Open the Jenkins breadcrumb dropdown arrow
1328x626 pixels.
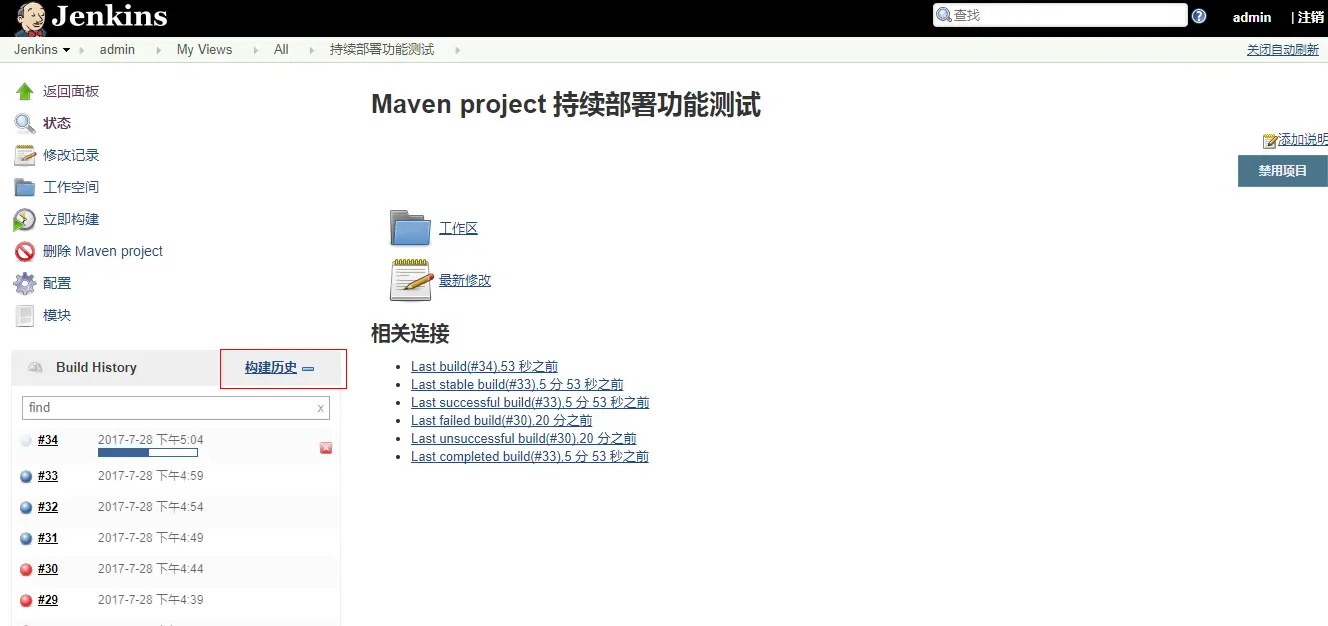[66, 50]
